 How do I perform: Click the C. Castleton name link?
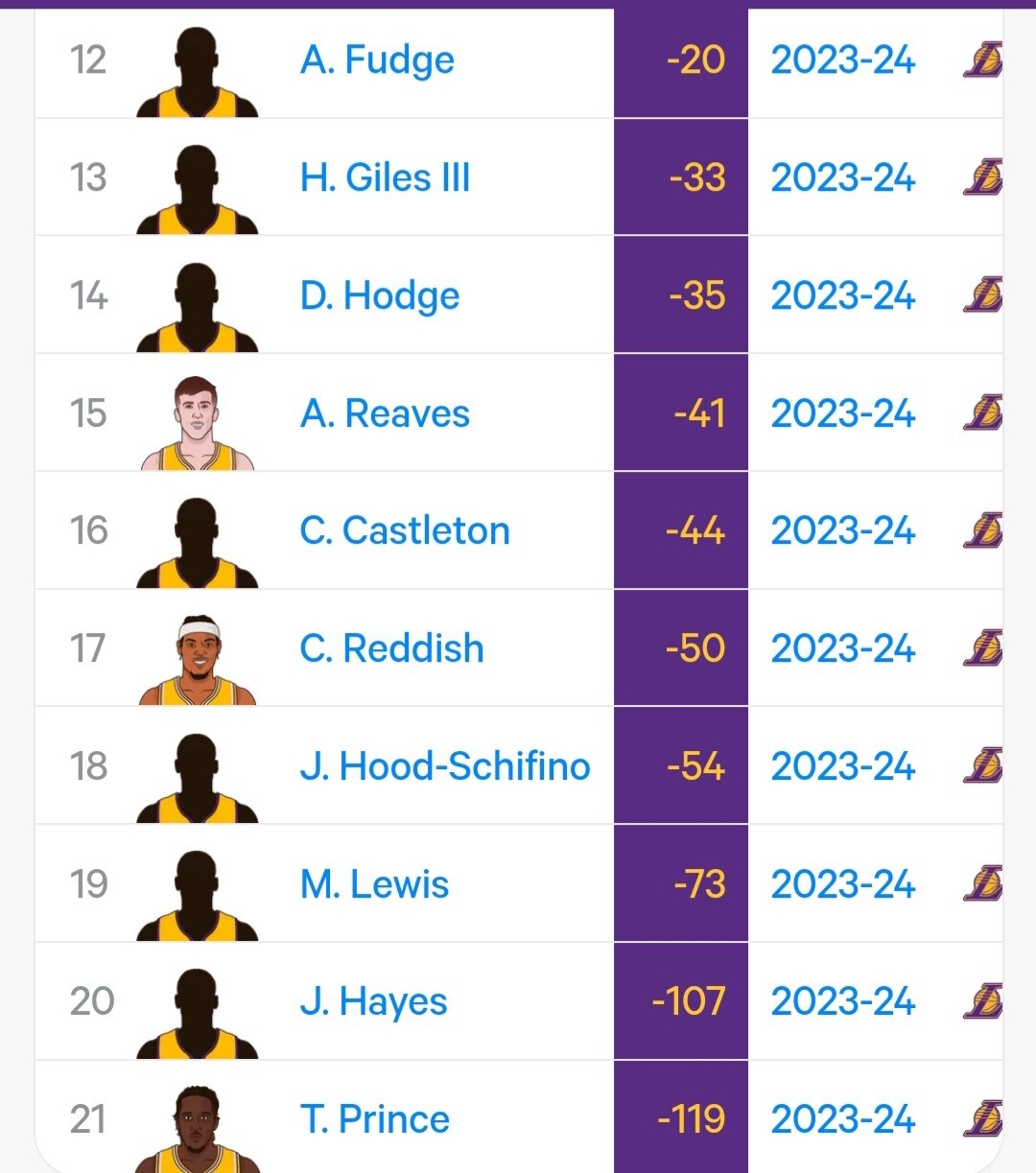(405, 530)
